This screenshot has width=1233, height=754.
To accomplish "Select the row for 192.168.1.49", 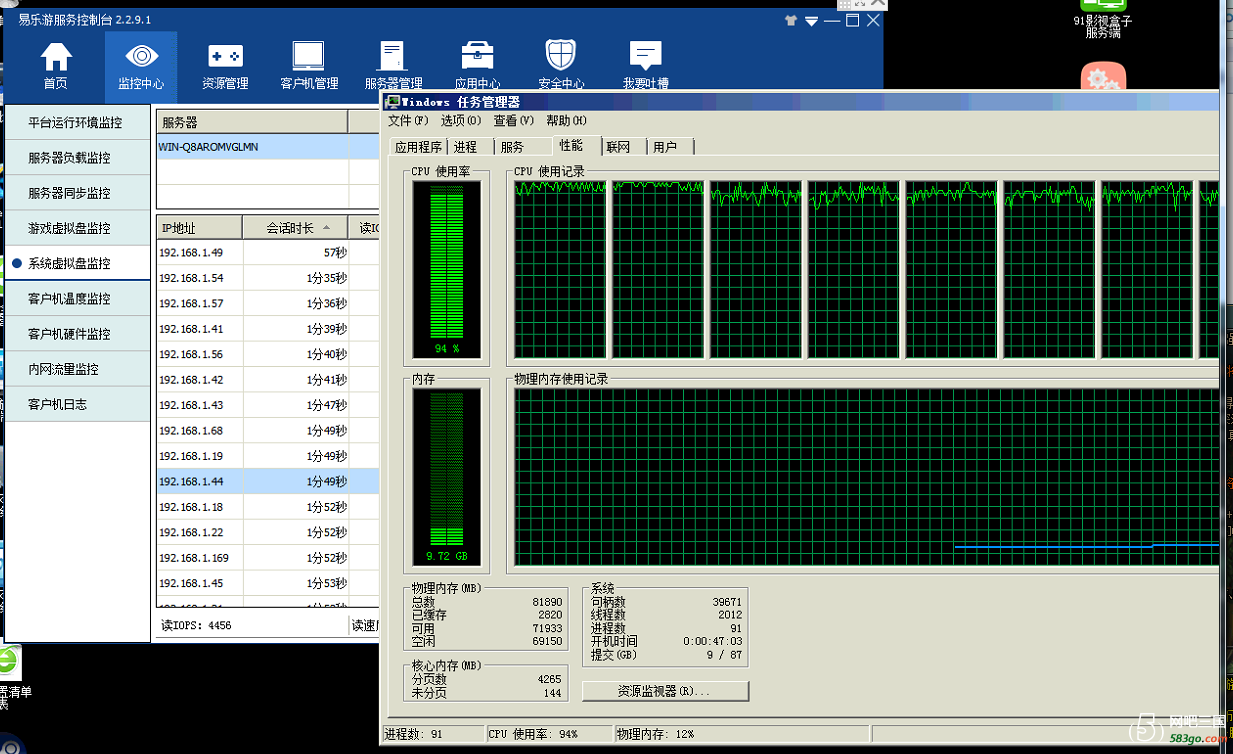I will click(x=268, y=253).
